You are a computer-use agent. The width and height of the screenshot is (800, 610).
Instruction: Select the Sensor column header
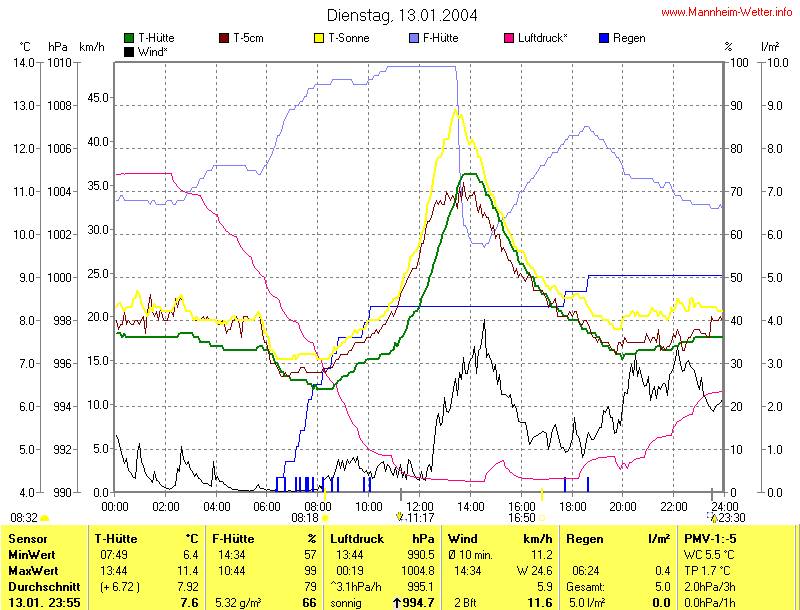[28, 539]
